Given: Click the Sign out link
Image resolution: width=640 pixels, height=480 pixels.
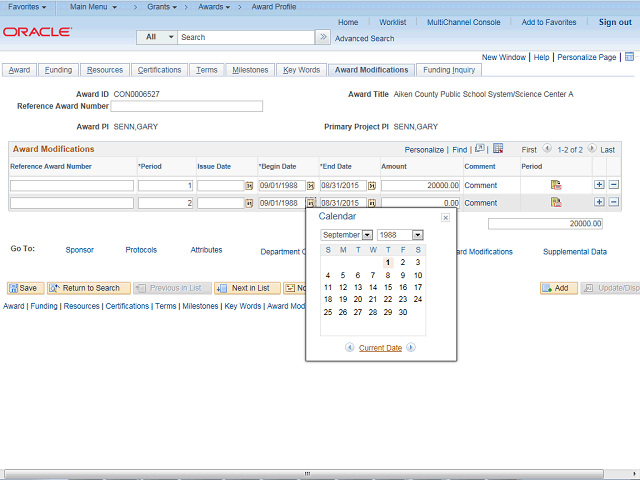Looking at the screenshot, I should (x=615, y=22).
